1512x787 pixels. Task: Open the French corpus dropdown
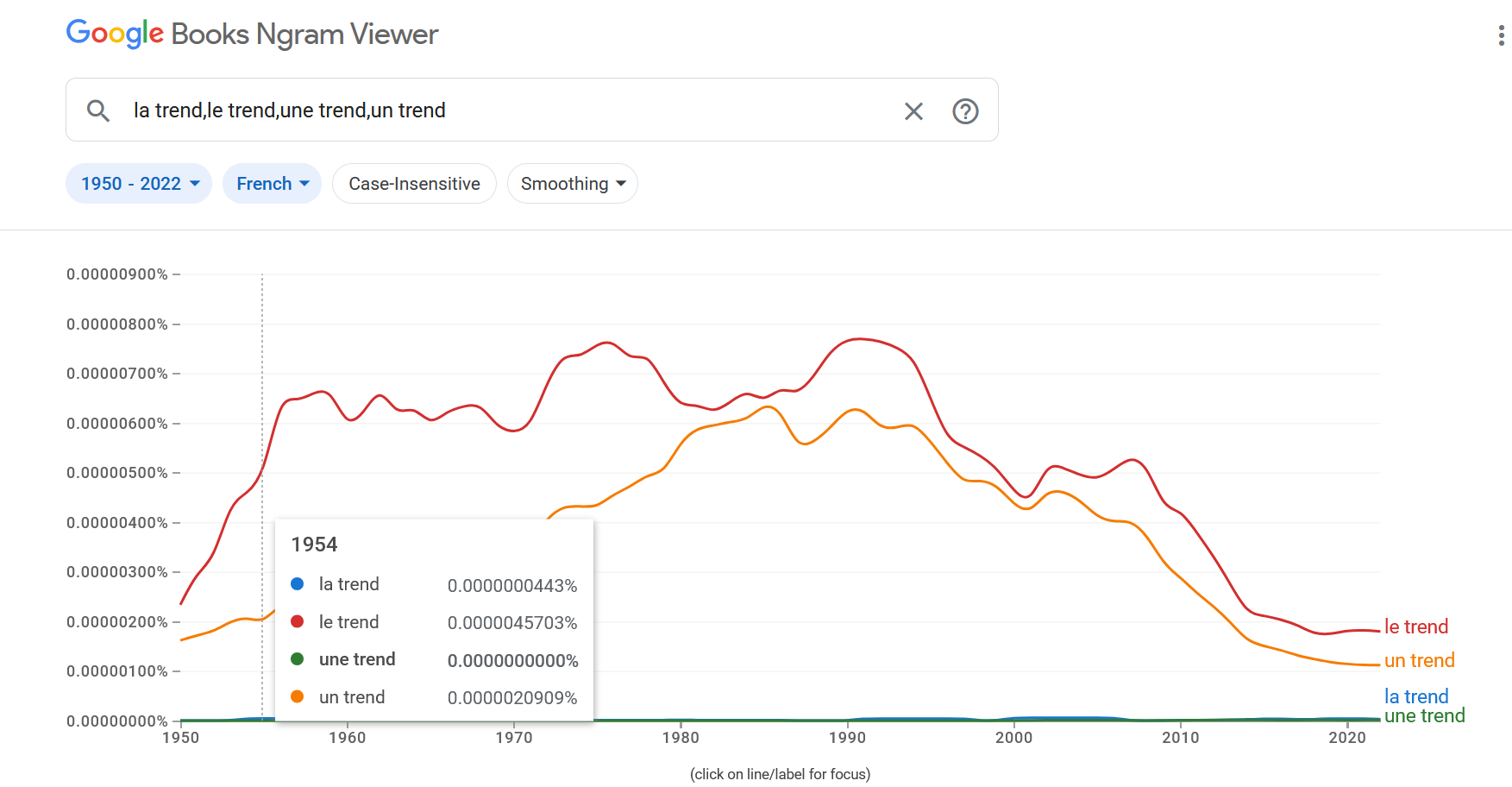pyautogui.click(x=272, y=184)
